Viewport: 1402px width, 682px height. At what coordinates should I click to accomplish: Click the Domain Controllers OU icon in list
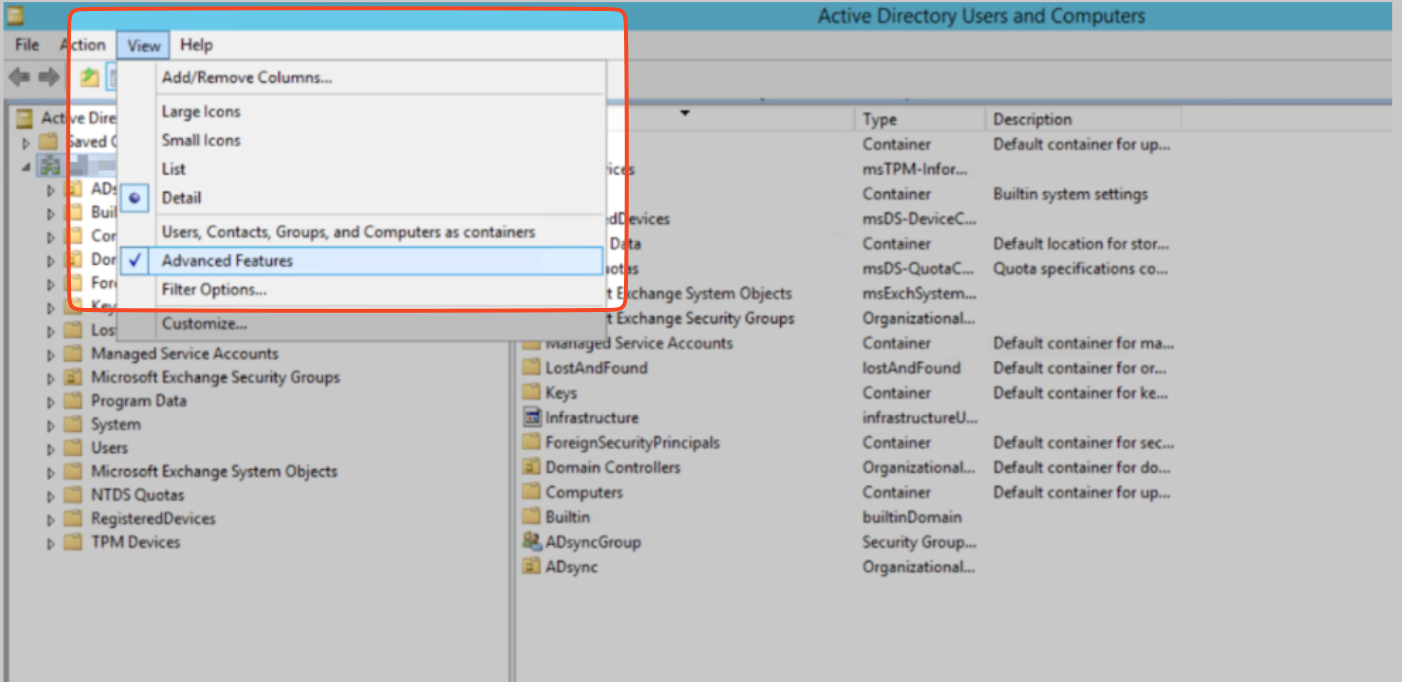[x=532, y=468]
